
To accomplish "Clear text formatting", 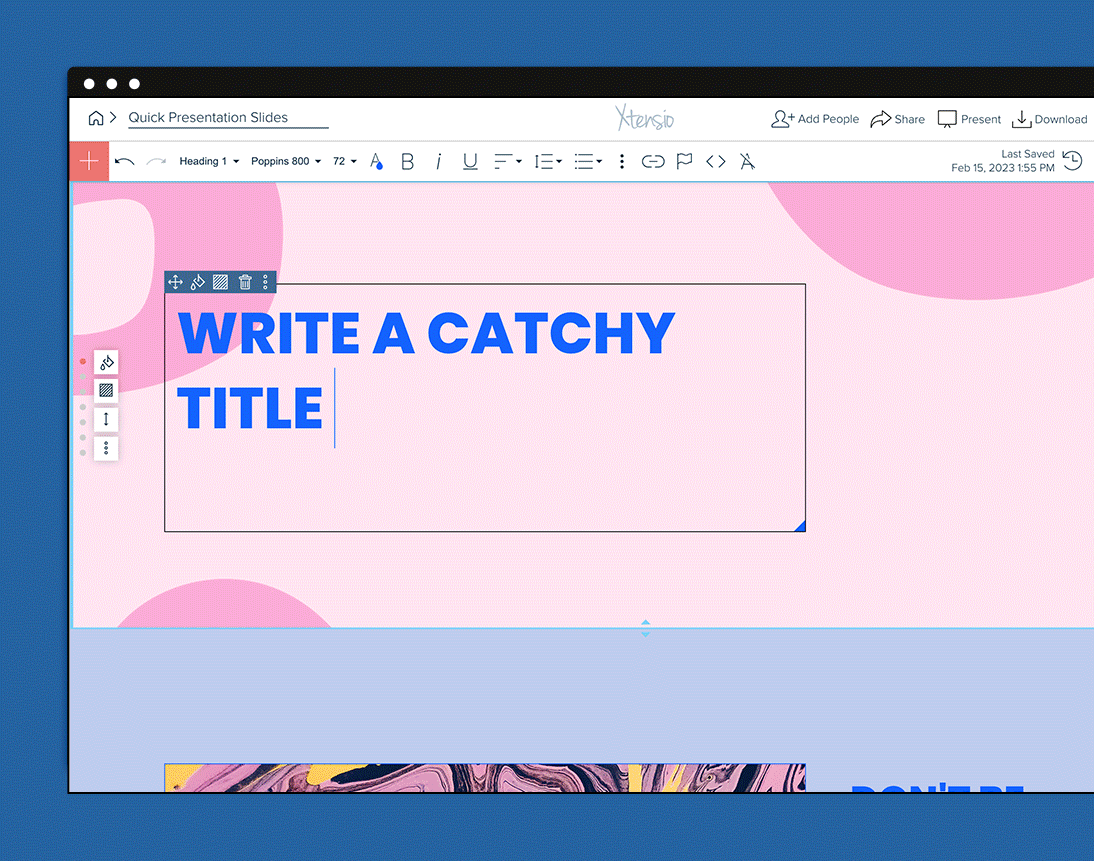I will click(747, 162).
